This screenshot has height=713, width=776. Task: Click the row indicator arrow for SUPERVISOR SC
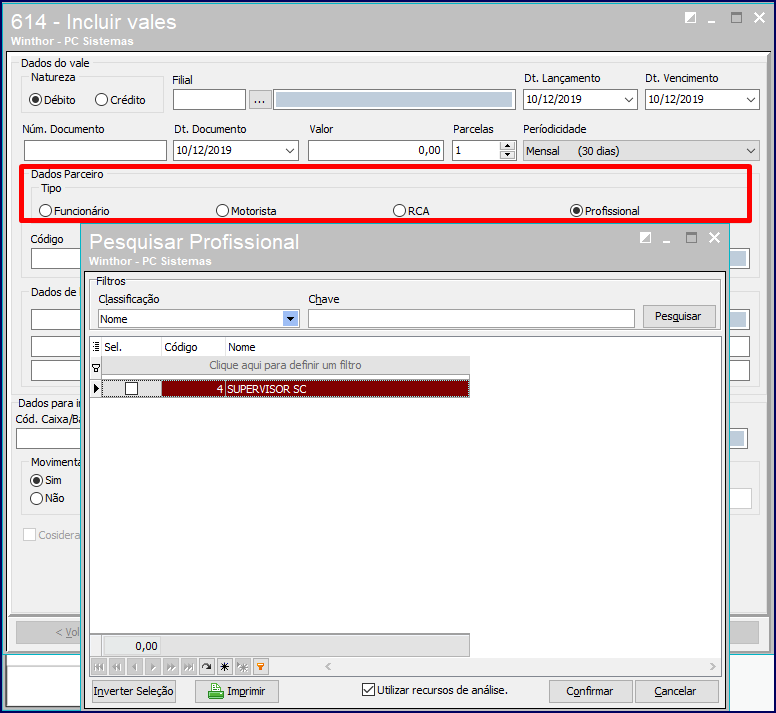(96, 388)
